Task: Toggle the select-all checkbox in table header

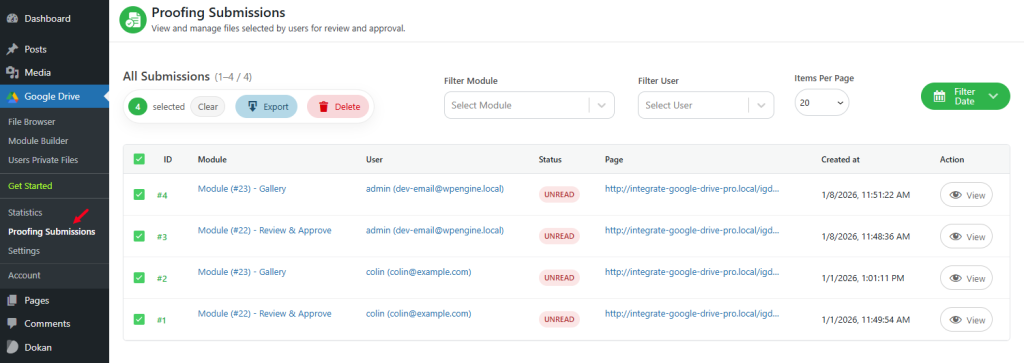Action: coord(139,159)
